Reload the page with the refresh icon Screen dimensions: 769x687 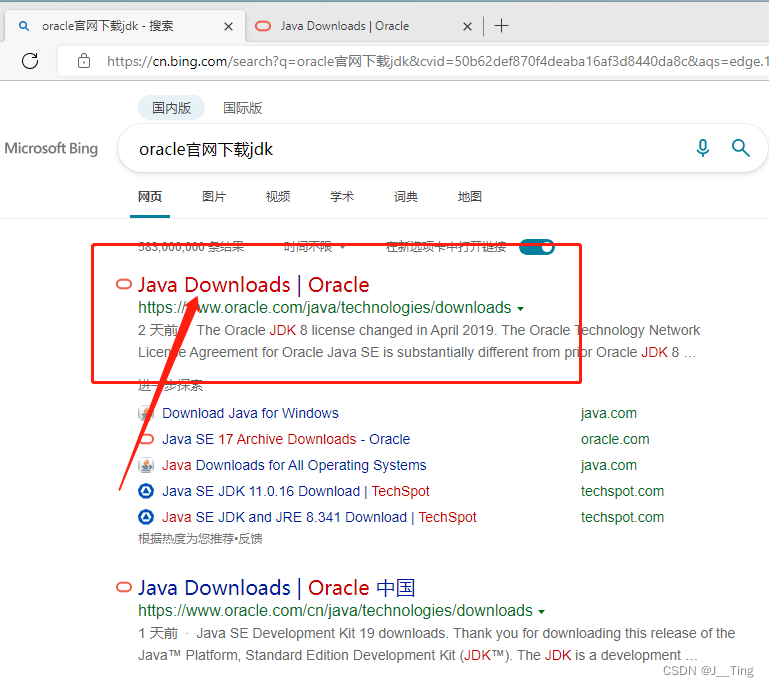point(30,61)
